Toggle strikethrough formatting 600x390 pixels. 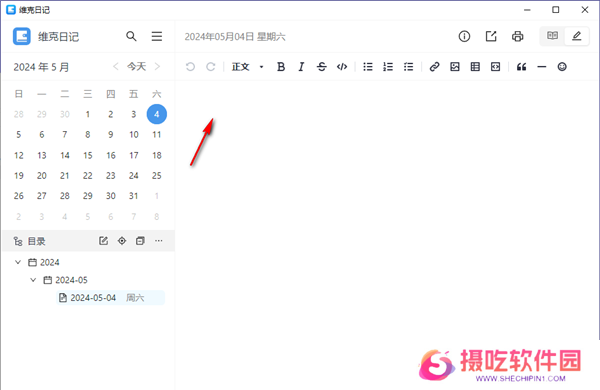click(321, 67)
